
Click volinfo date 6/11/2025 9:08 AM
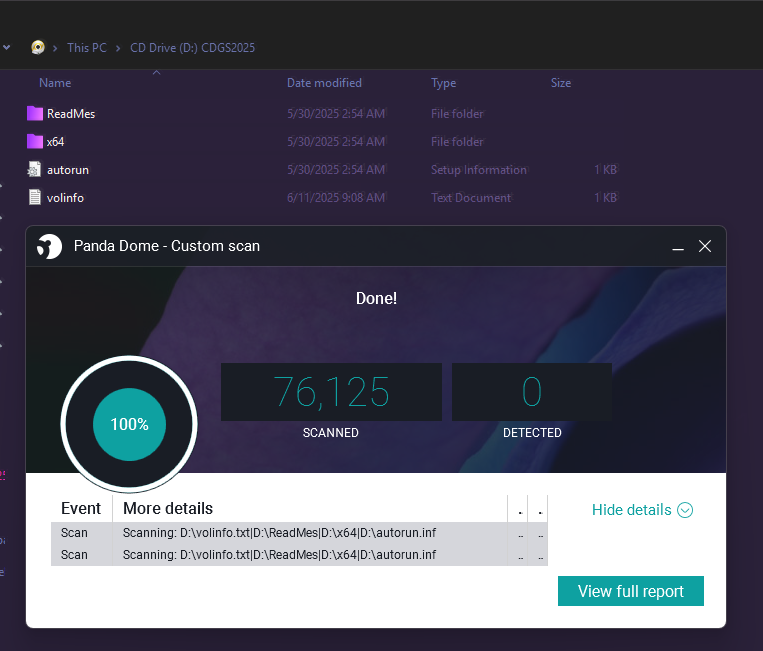(x=336, y=198)
